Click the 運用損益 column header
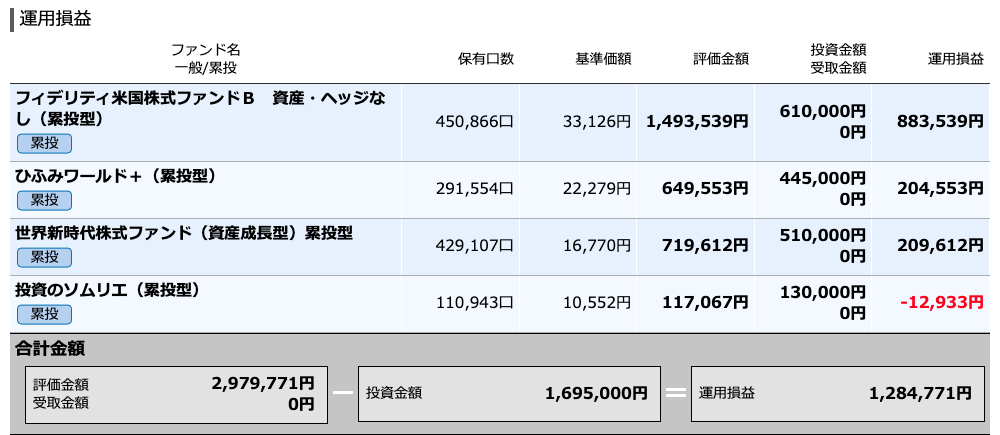 955,59
